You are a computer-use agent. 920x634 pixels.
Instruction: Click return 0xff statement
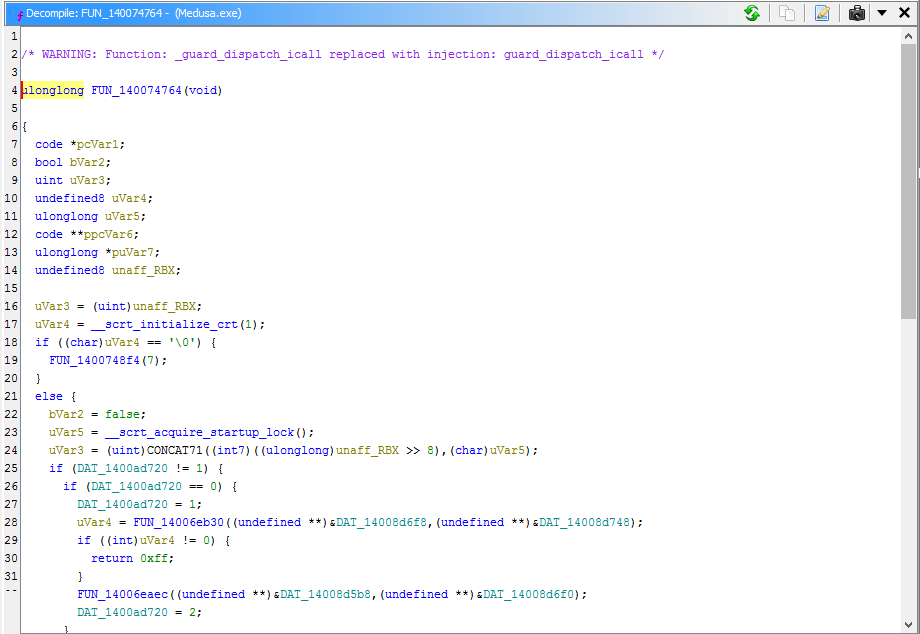pos(132,558)
